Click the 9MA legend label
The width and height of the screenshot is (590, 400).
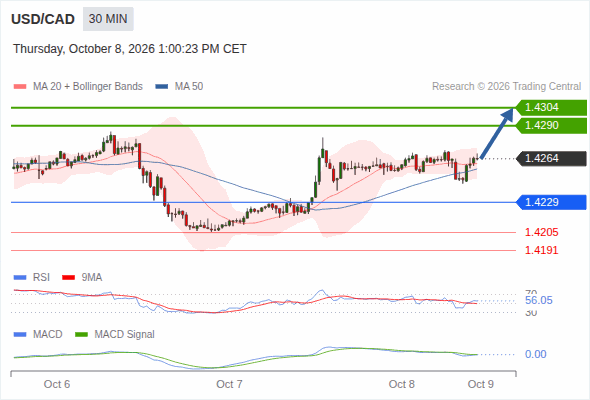pos(92,278)
